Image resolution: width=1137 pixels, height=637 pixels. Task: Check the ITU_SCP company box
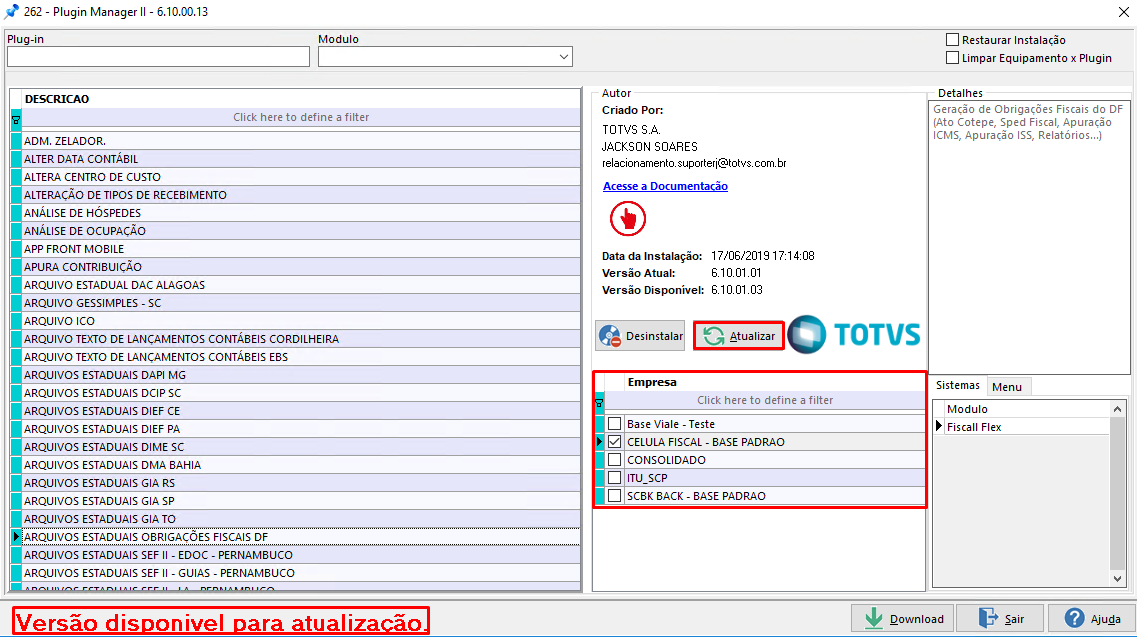pos(614,478)
